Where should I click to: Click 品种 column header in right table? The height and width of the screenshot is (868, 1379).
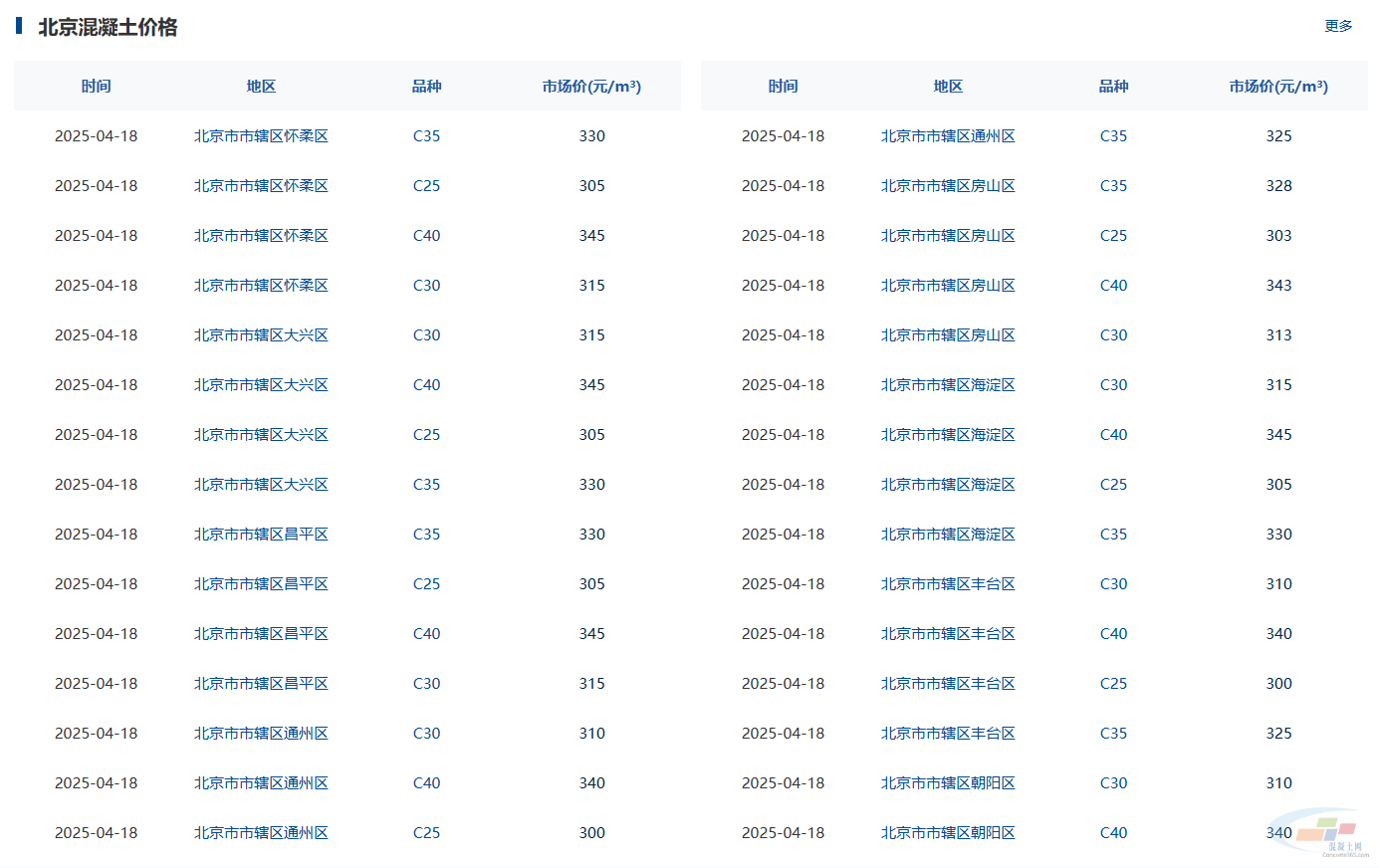coord(1113,87)
